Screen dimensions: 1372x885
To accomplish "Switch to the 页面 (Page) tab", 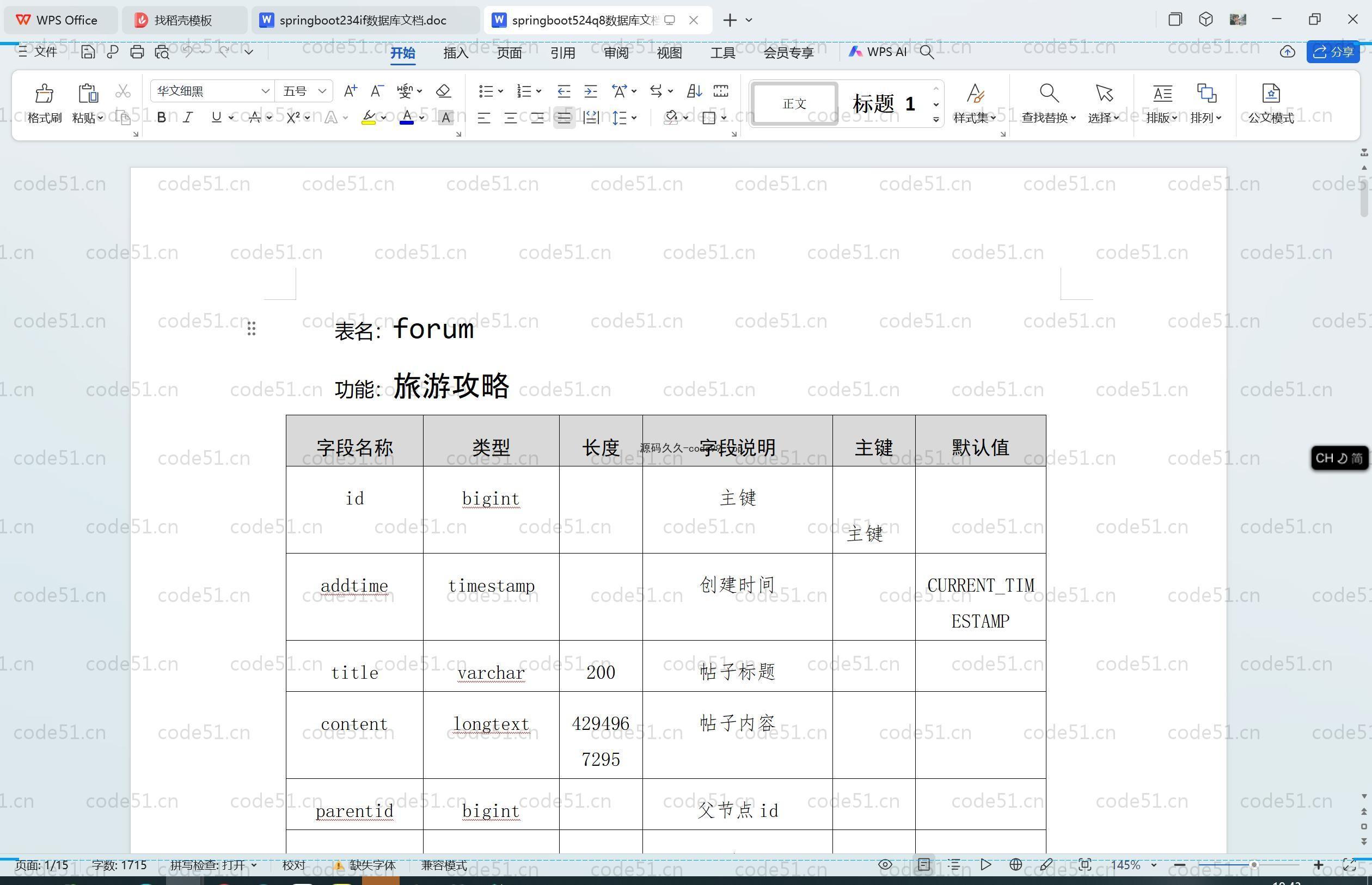I will [509, 52].
